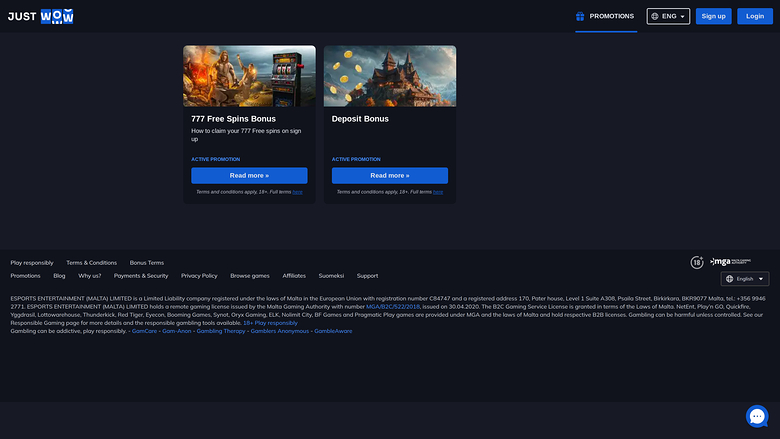Open the Blog footer link
Screen dimensions: 780x439
tap(59, 275)
